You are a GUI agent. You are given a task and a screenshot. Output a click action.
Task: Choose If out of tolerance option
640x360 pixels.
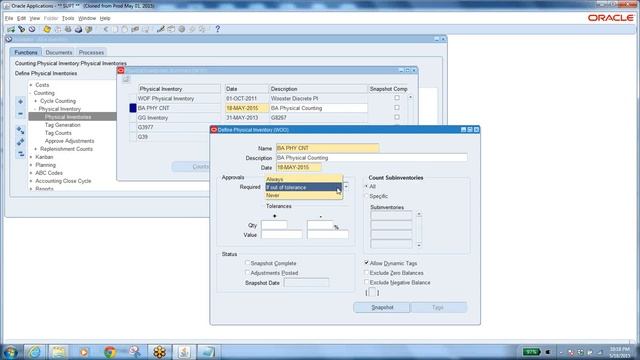(x=304, y=187)
